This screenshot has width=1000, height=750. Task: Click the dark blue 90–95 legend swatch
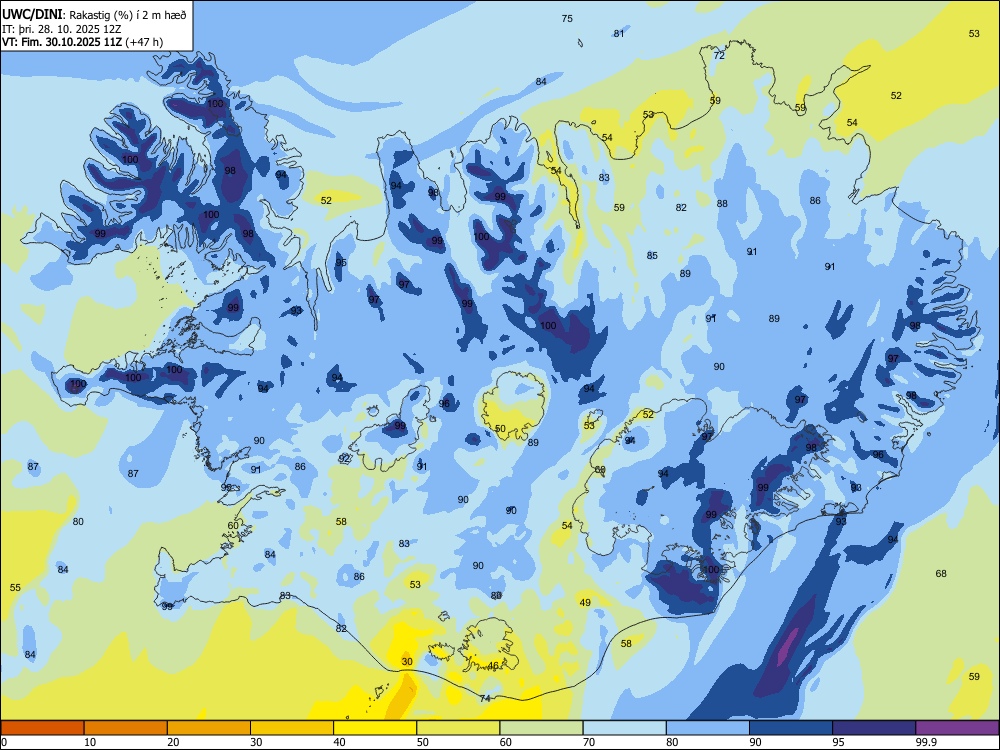coord(791,728)
